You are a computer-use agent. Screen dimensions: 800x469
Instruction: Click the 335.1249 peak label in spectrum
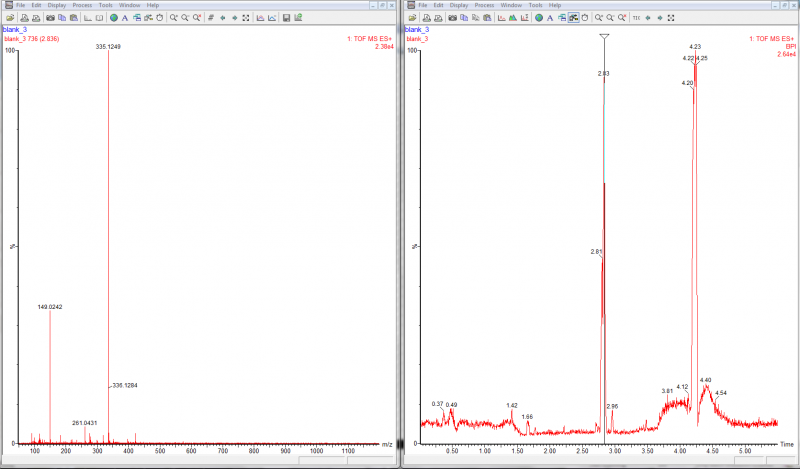pyautogui.click(x=108, y=46)
